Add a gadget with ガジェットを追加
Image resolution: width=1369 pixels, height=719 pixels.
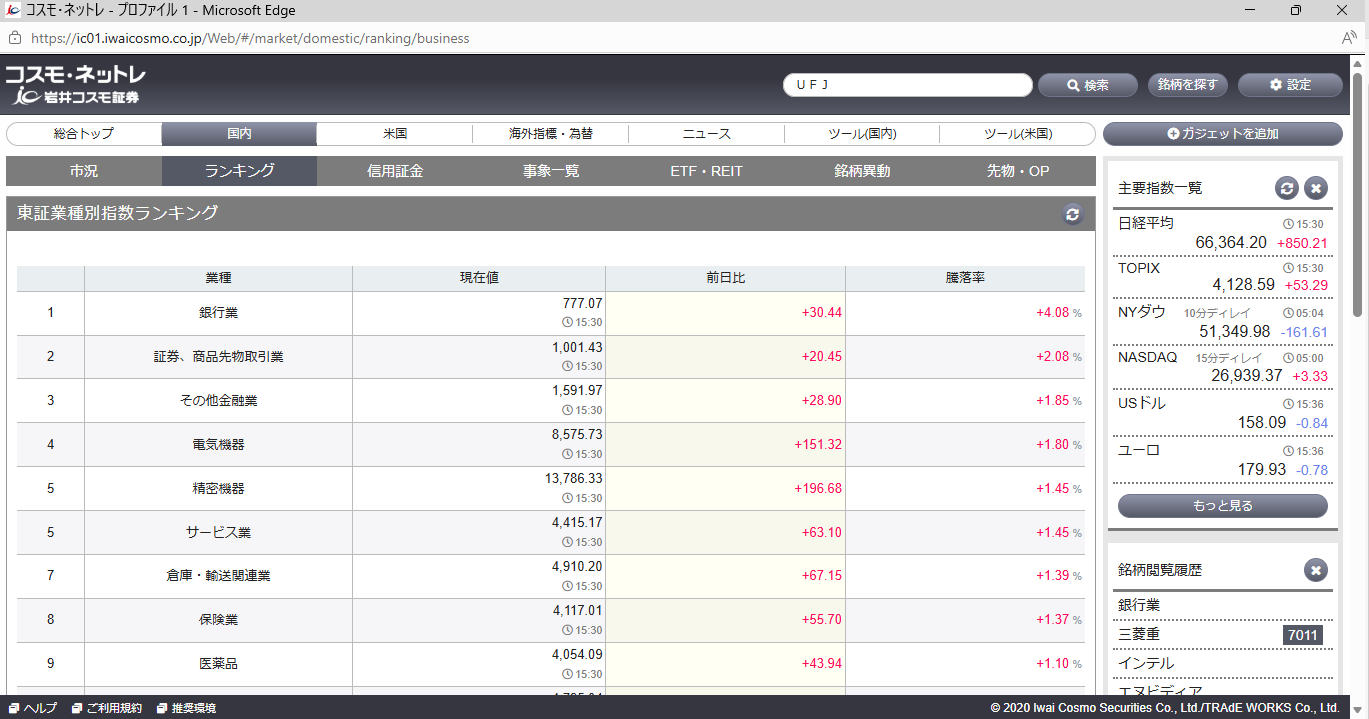pos(1223,134)
